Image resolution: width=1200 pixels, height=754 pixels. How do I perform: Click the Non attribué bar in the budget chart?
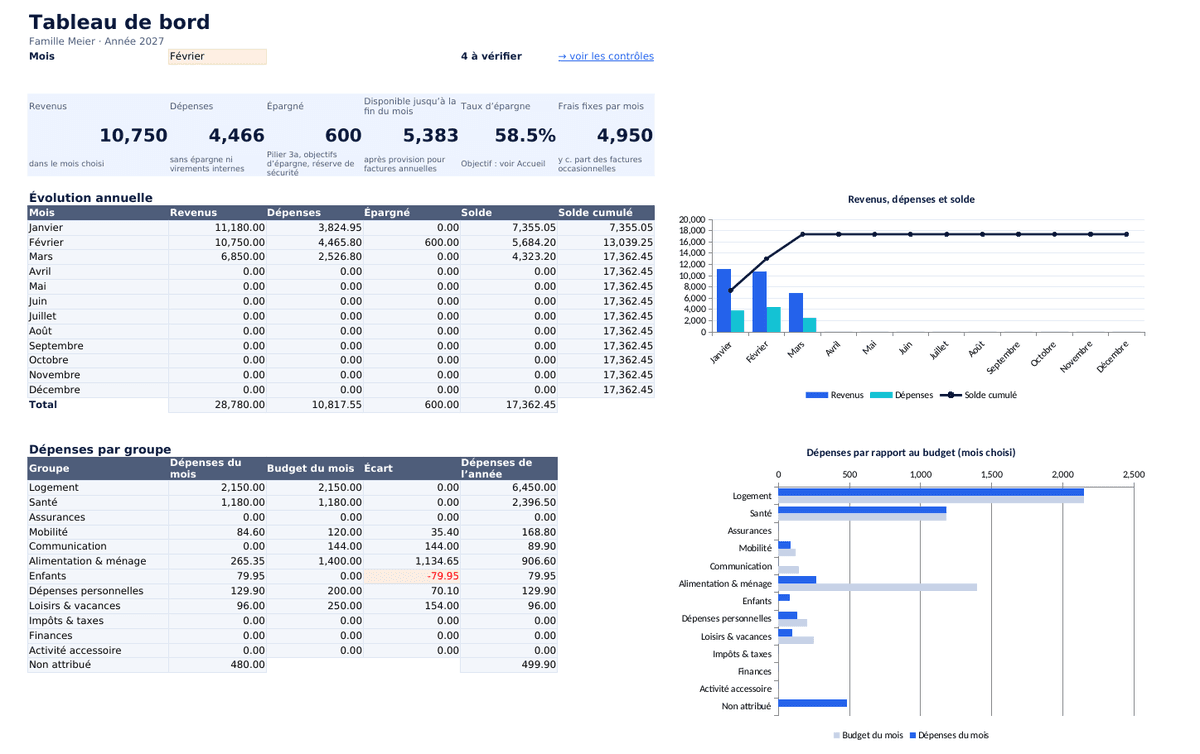[x=812, y=703]
